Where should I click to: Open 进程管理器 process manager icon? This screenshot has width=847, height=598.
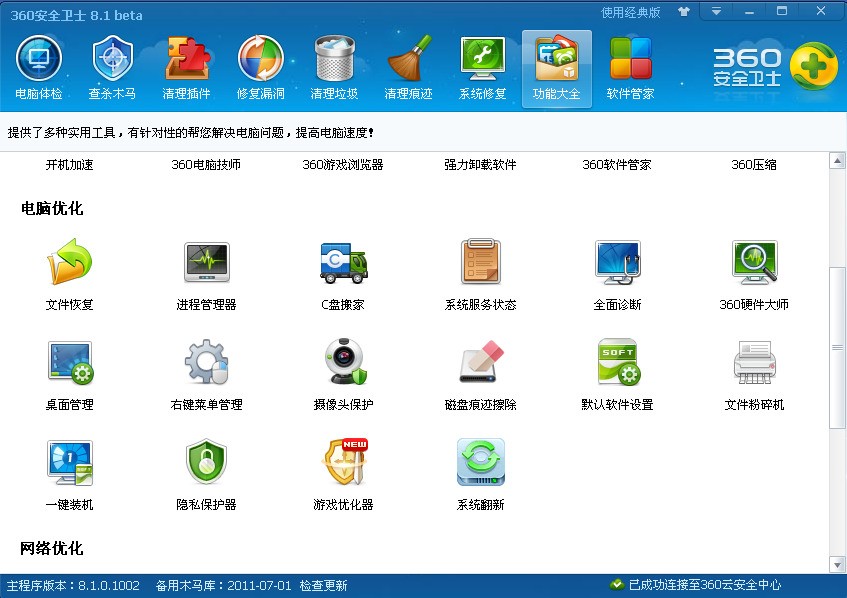pyautogui.click(x=206, y=274)
